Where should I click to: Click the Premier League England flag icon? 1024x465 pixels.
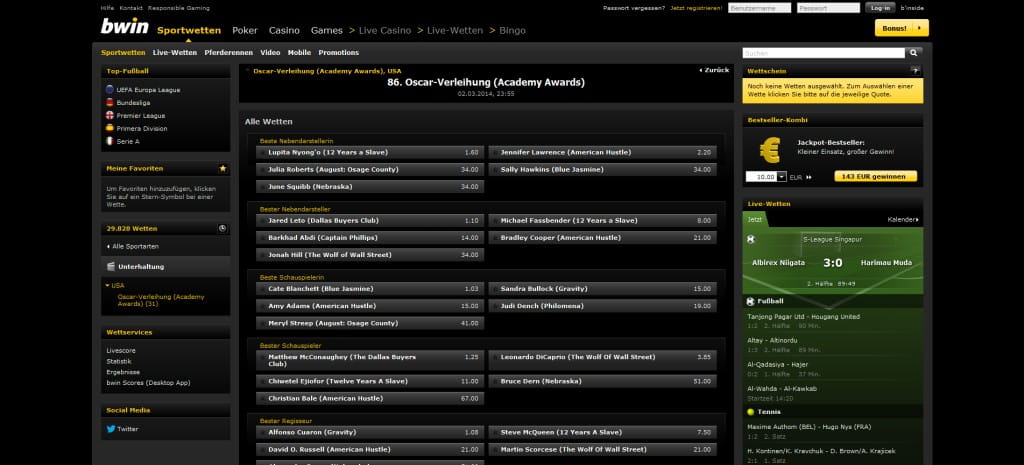tap(110, 116)
